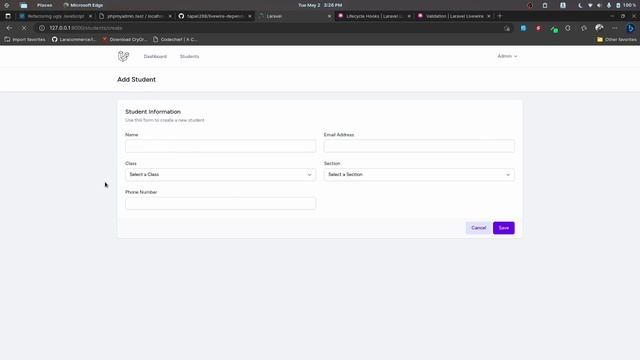The width and height of the screenshot is (640, 360).
Task: Open the Places menu in top panel
Action: click(x=44, y=5)
